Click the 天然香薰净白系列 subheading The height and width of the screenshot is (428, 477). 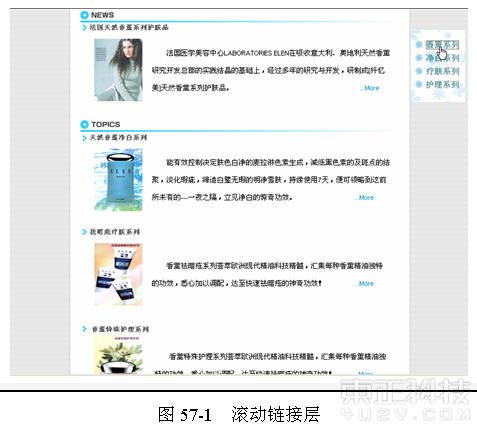(118, 137)
